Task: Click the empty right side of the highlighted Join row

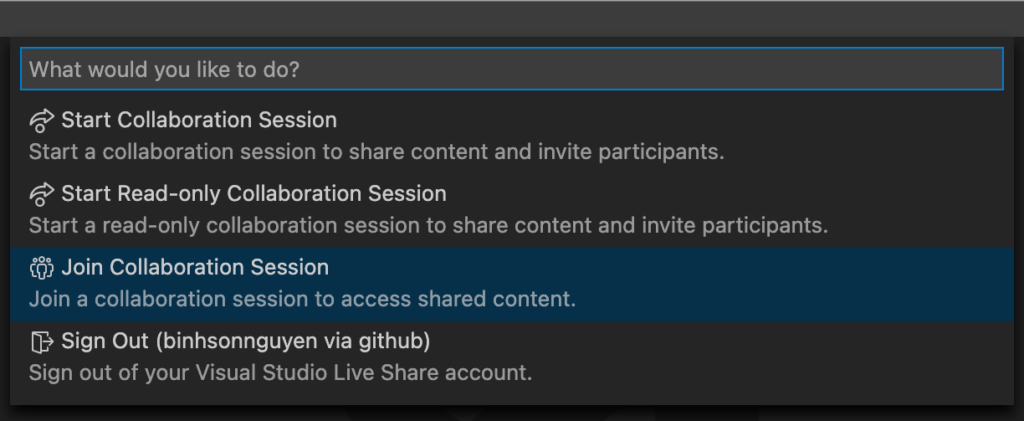Action: pyautogui.click(x=784, y=285)
